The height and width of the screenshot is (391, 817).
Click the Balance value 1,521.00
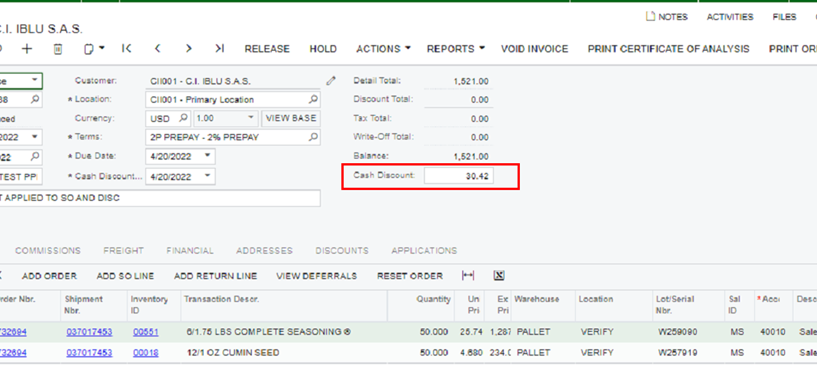coord(471,156)
